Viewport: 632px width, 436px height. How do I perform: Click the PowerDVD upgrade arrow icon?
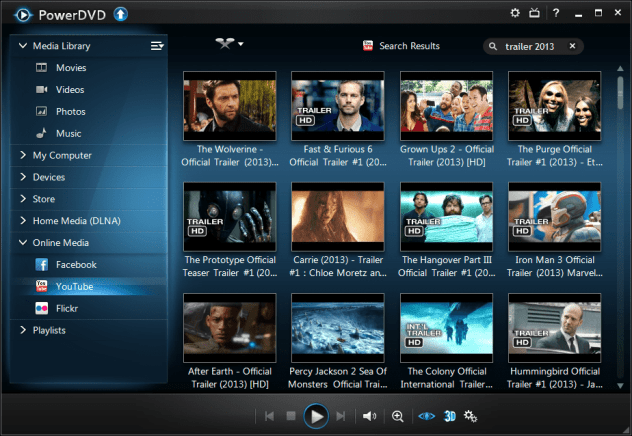tap(121, 13)
